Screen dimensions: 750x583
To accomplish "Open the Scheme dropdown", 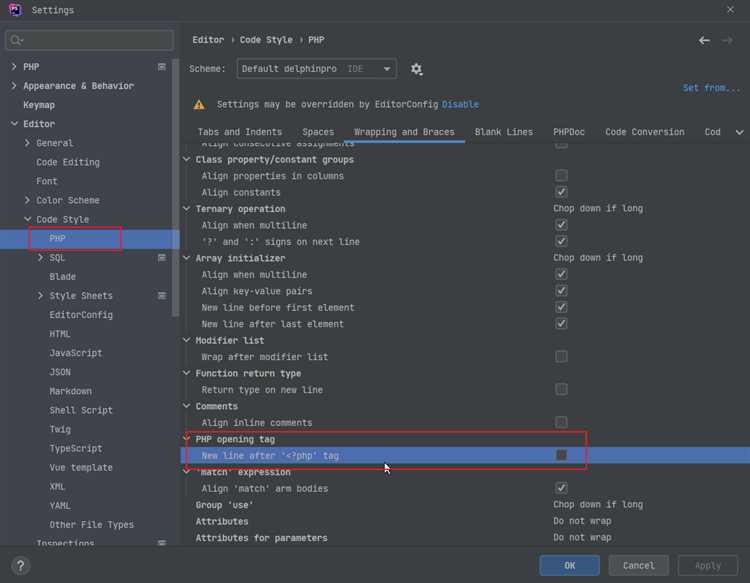I will 316,69.
